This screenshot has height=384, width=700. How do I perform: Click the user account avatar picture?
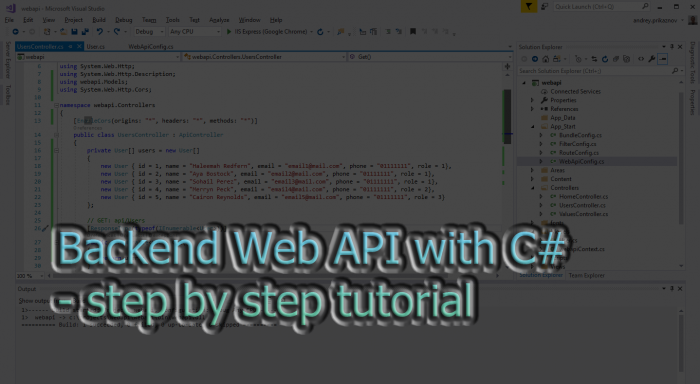pos(693,20)
